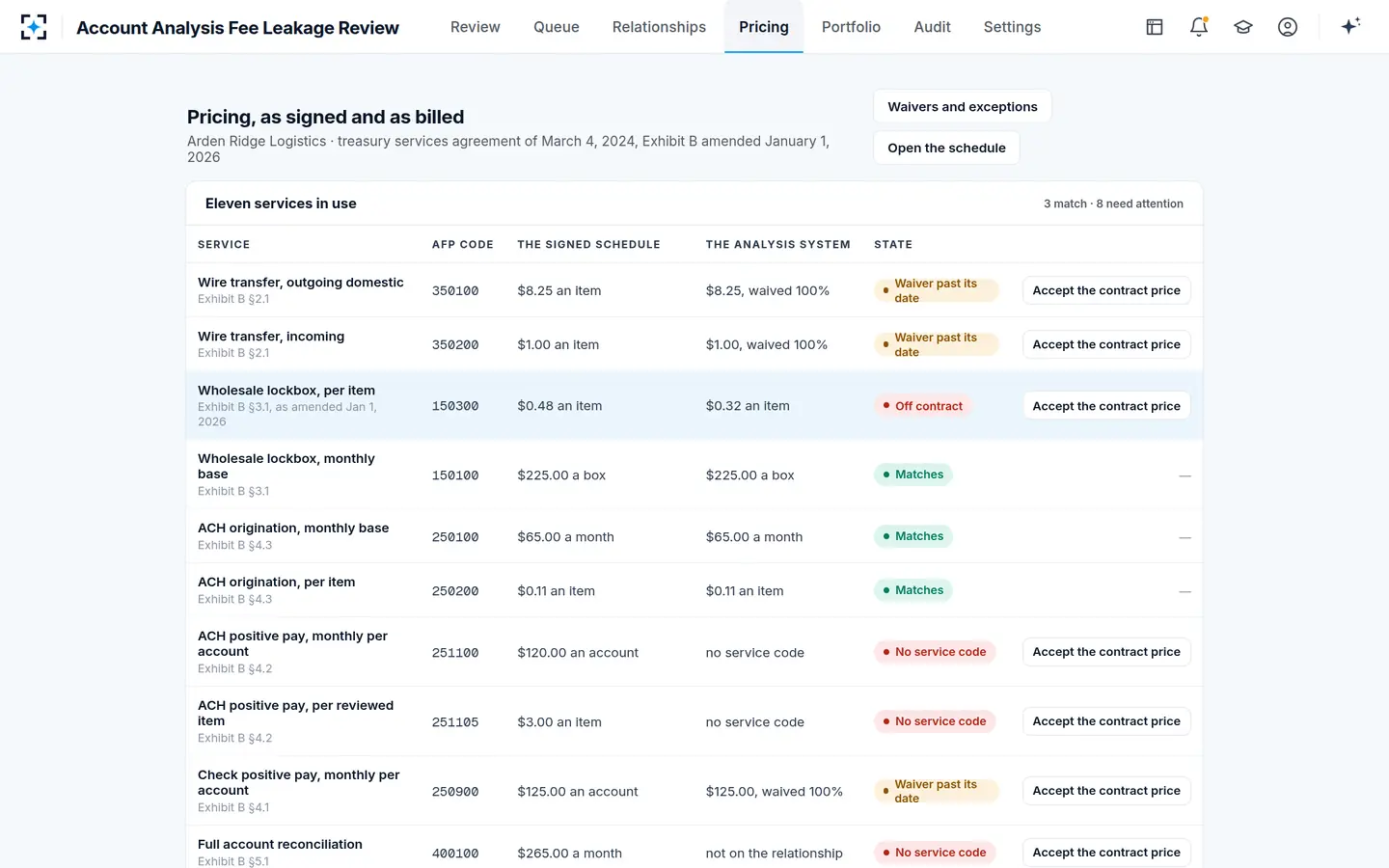Select 'Full account reconciliation' service name
Screen dimensions: 1389x868
pyautogui.click(x=280, y=845)
